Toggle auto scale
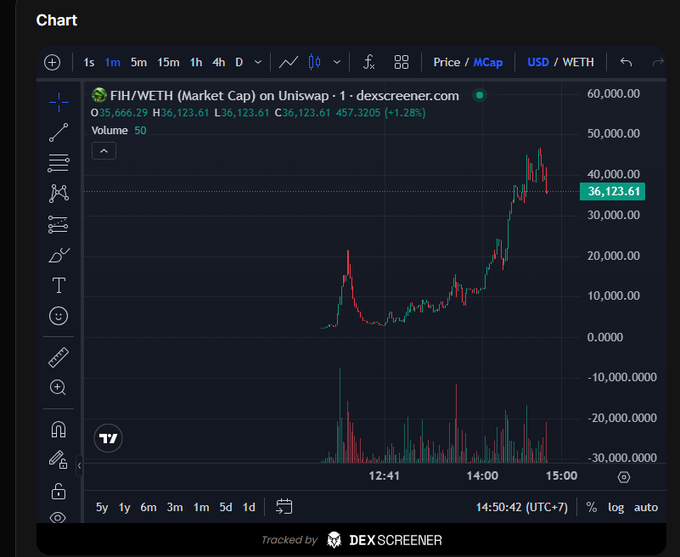This screenshot has height=557, width=680. [646, 507]
